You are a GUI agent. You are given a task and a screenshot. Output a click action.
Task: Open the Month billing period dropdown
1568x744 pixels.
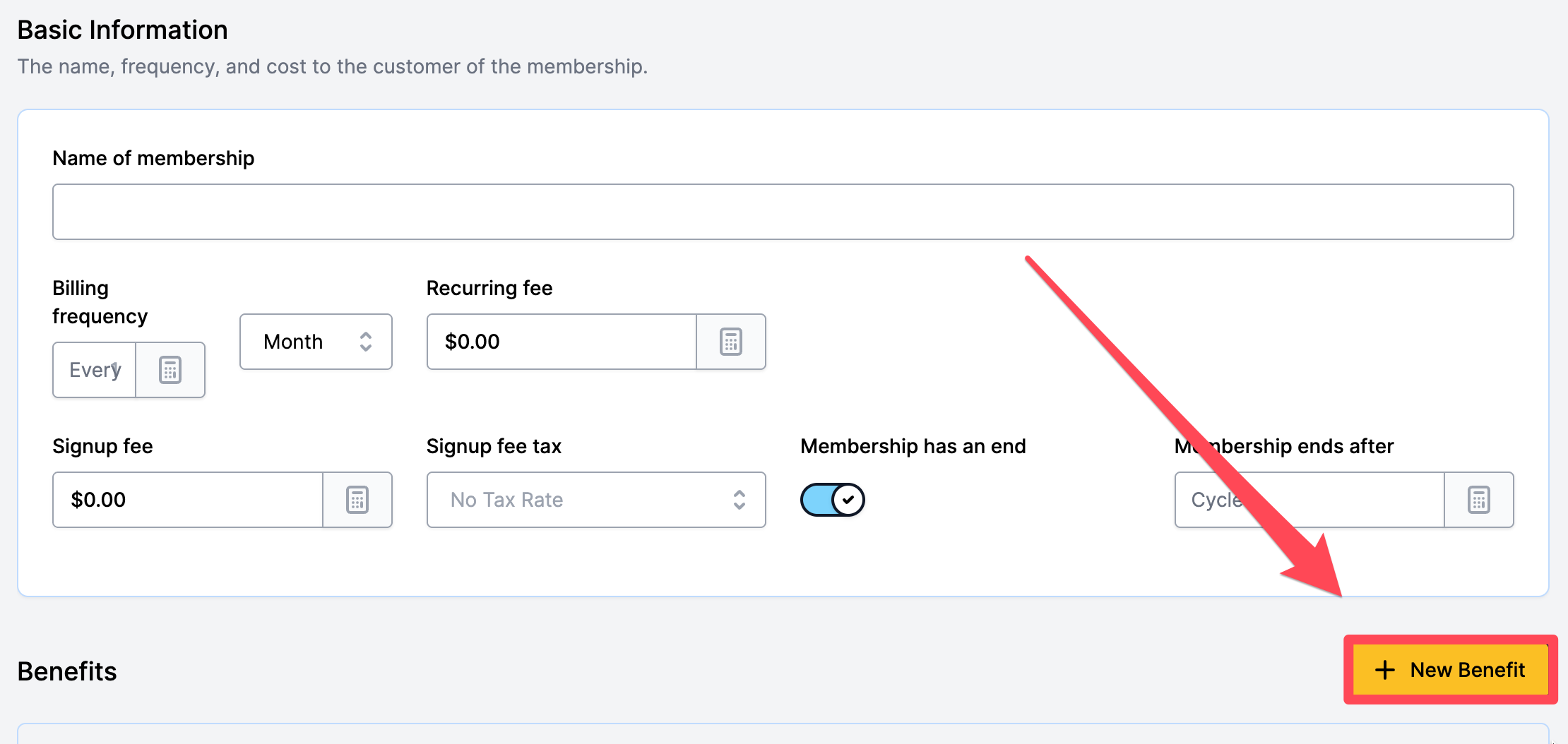[x=316, y=342]
